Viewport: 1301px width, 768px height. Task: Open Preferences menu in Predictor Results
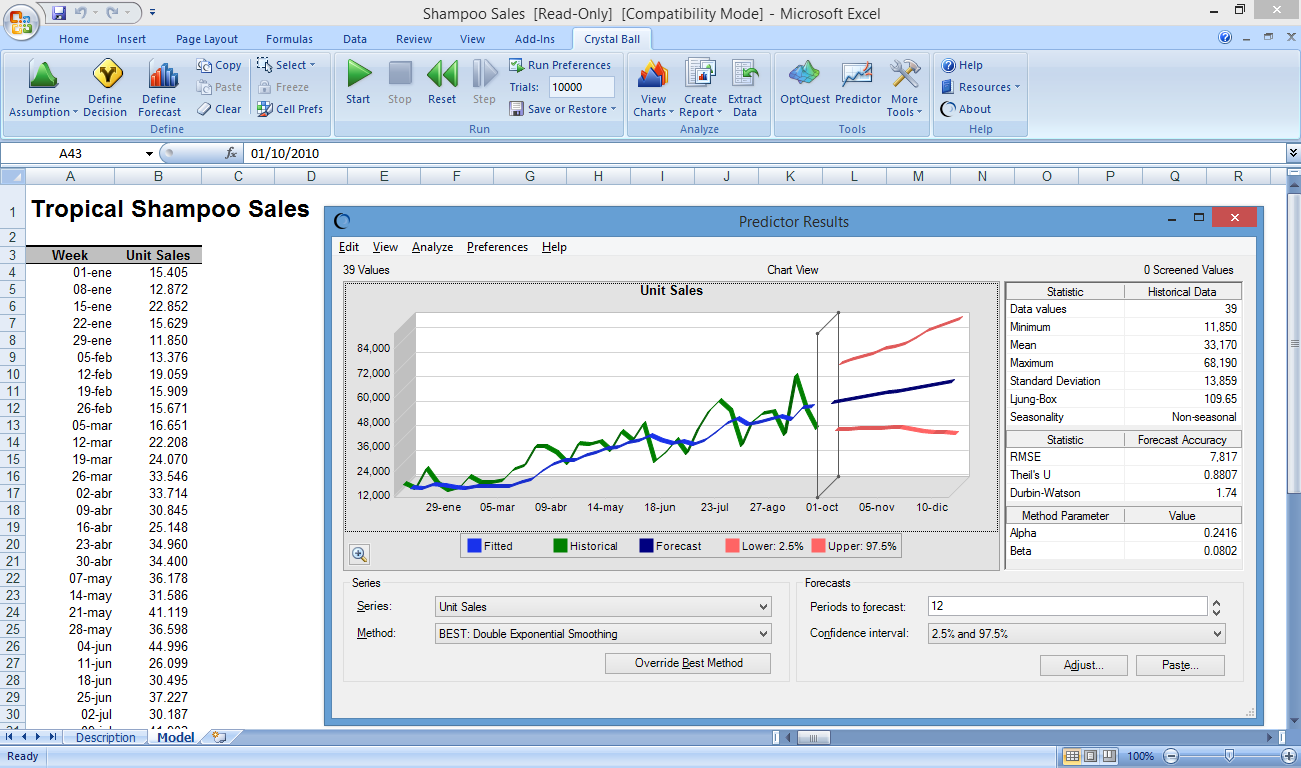[497, 247]
